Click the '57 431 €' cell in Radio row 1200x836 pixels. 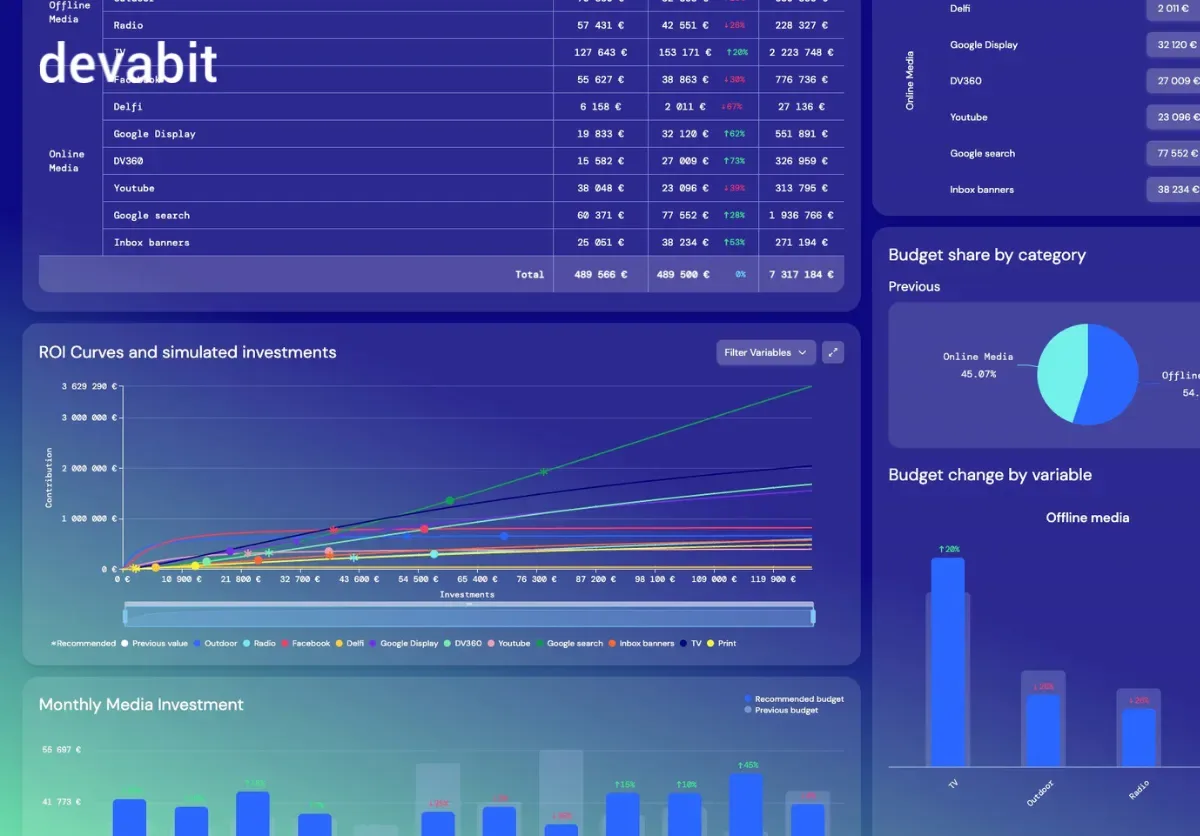pos(601,25)
